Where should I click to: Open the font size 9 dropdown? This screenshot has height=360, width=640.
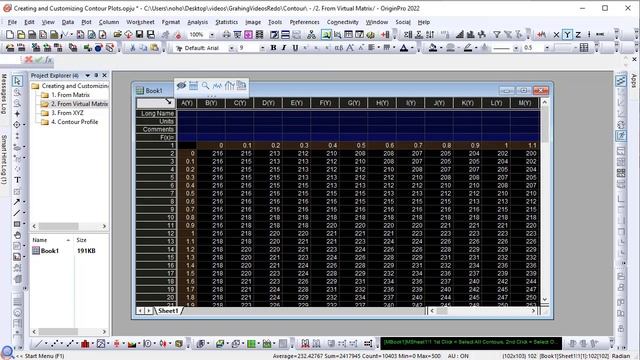point(262,48)
